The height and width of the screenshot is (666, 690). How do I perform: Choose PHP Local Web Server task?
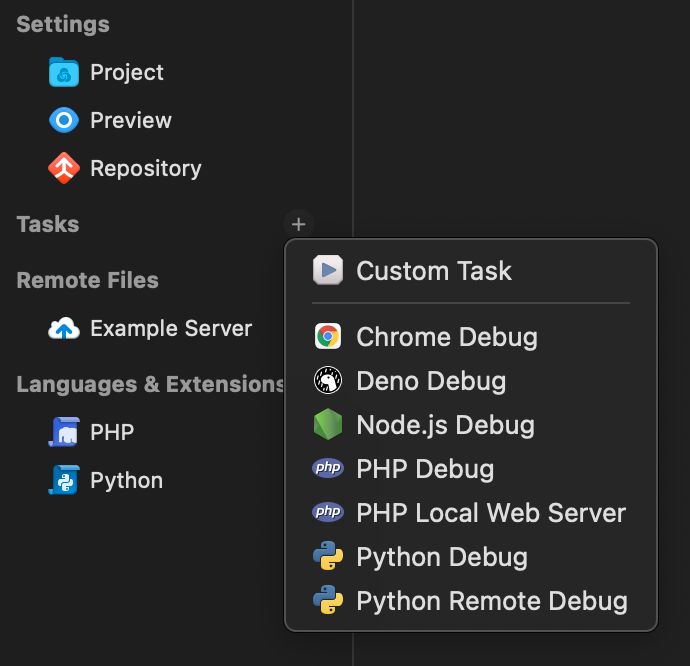[x=490, y=513]
